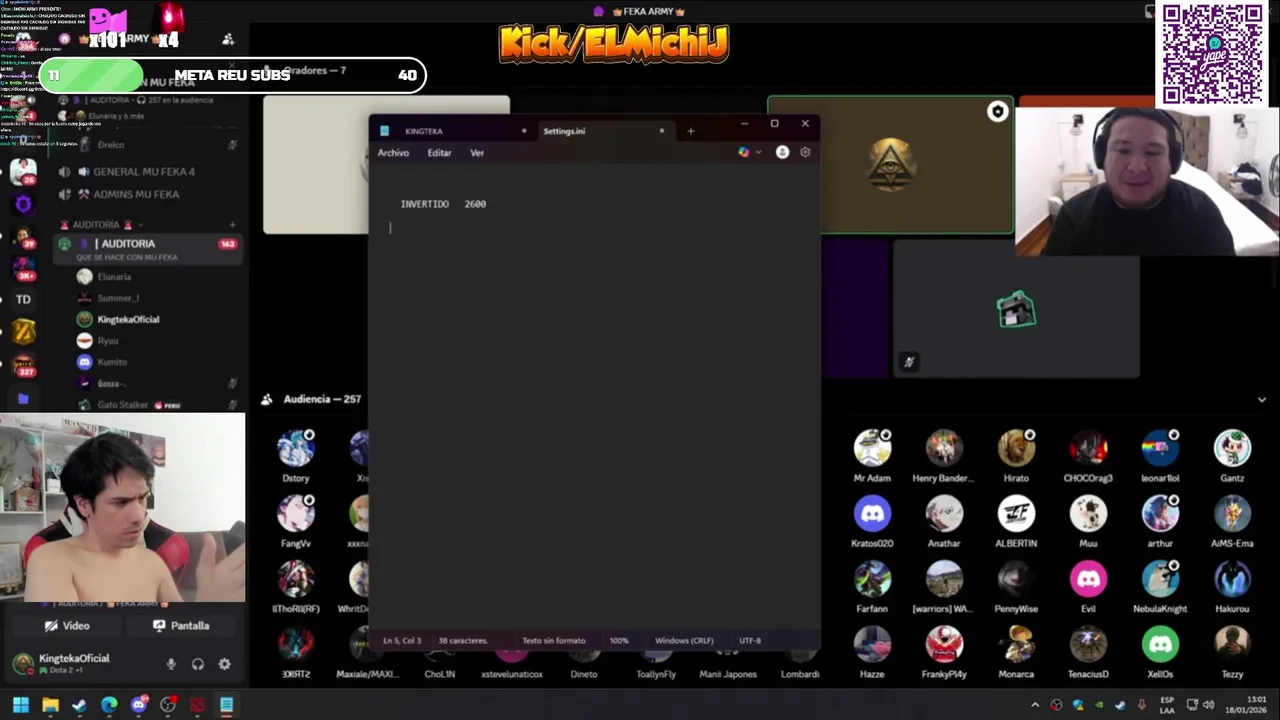Open FangVv audience avatar
The height and width of the screenshot is (720, 1280).
(x=296, y=514)
